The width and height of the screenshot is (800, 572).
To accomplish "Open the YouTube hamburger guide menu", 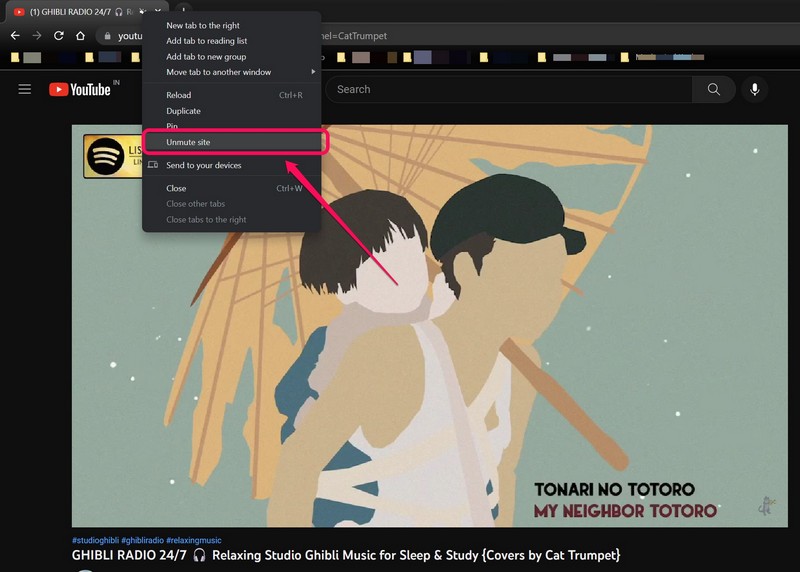I will coord(25,90).
